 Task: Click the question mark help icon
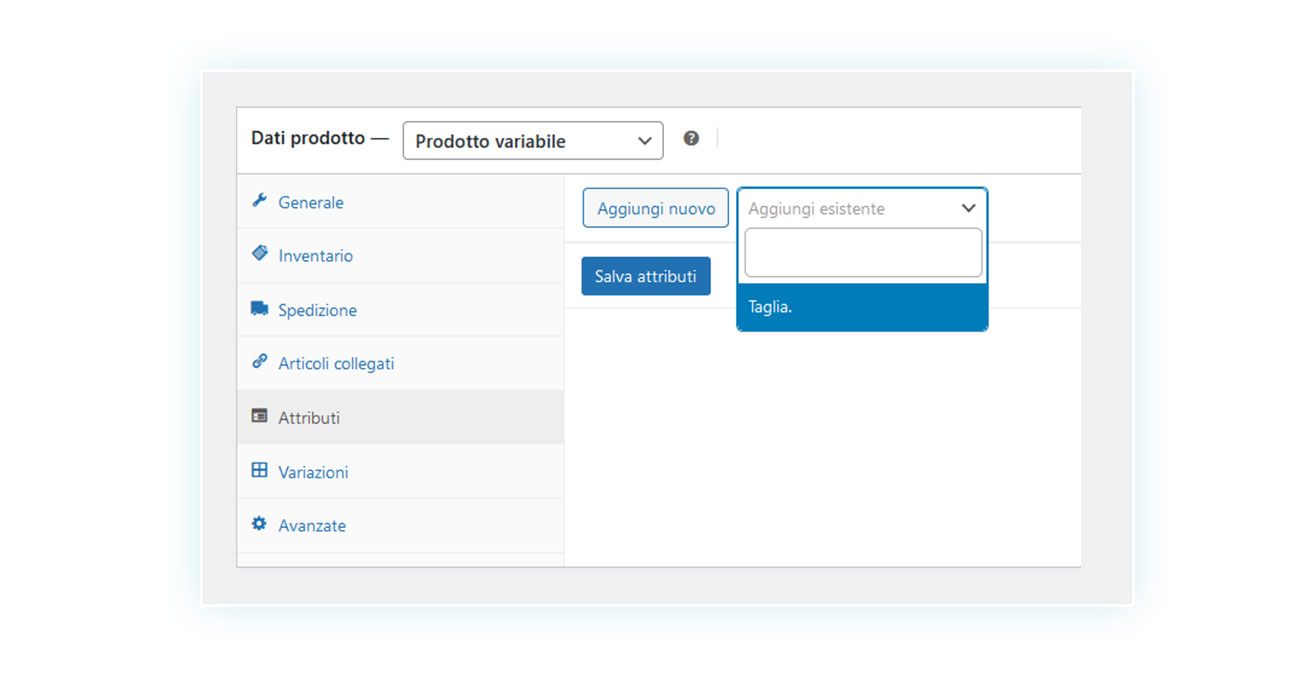[x=691, y=138]
